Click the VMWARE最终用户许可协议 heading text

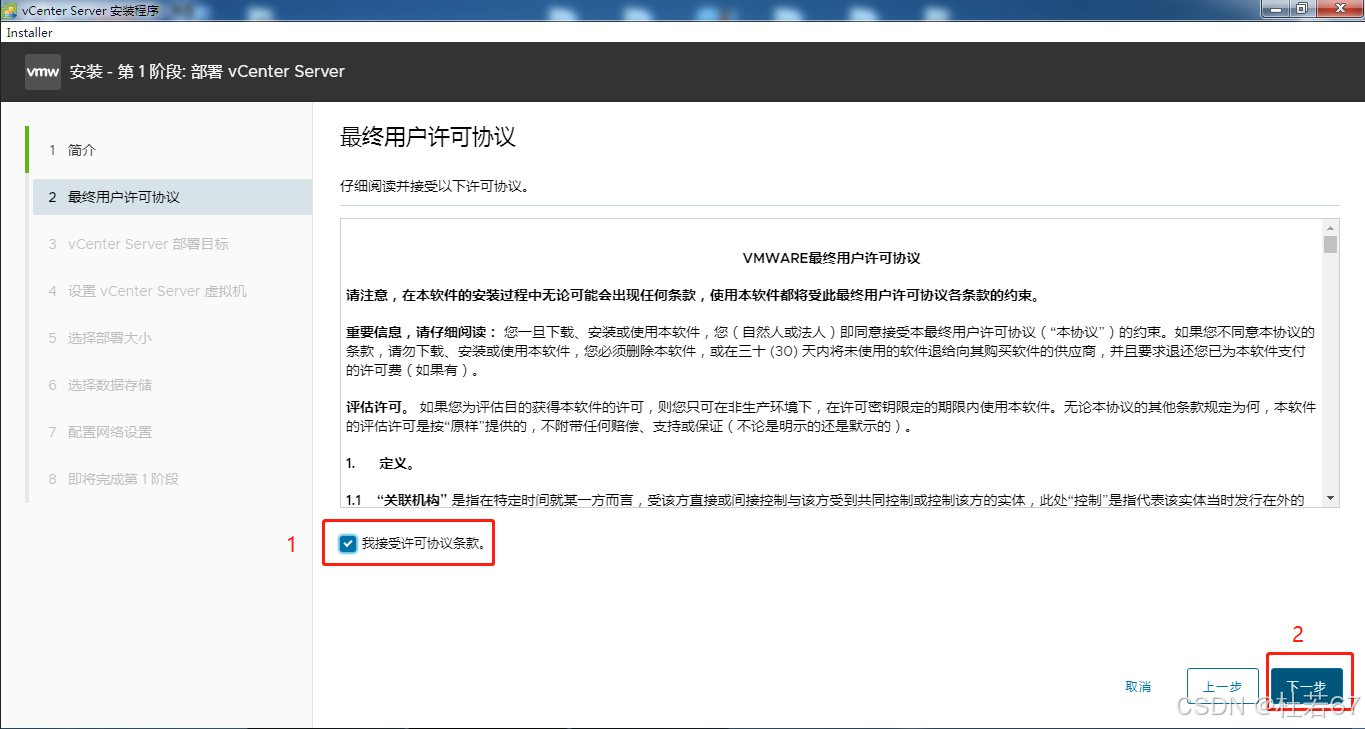coord(831,258)
